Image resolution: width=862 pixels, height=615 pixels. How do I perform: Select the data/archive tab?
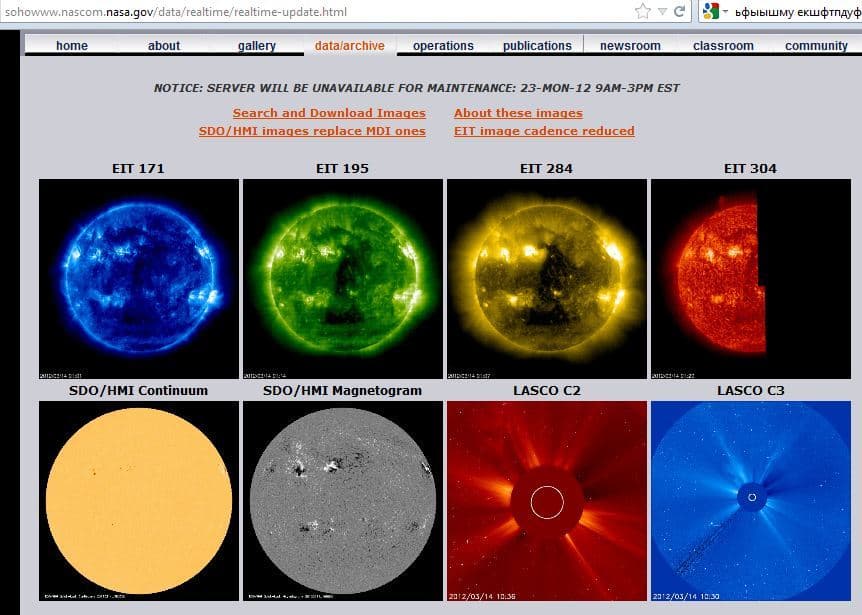click(x=350, y=46)
